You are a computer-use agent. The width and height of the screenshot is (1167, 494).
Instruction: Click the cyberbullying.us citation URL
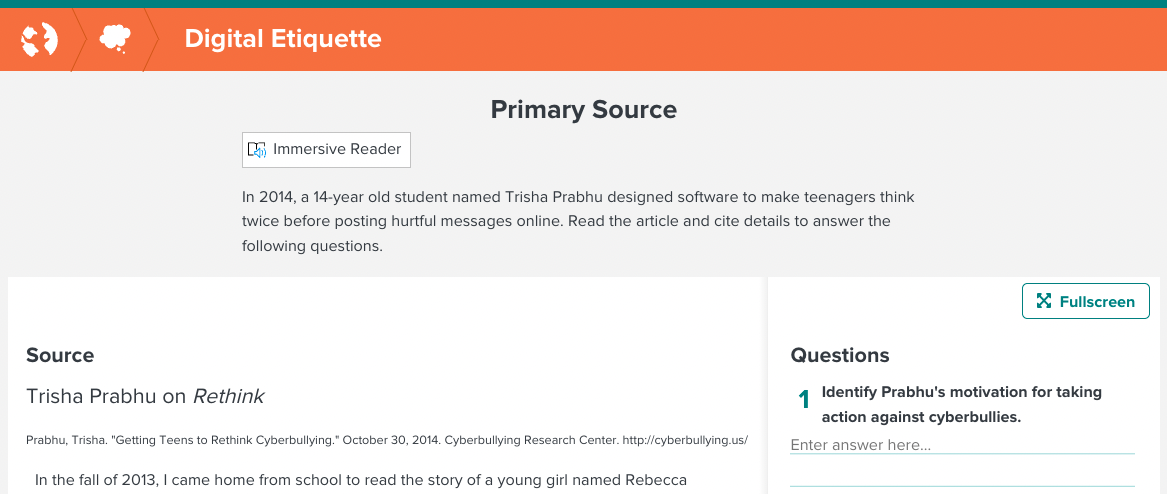[x=685, y=440]
